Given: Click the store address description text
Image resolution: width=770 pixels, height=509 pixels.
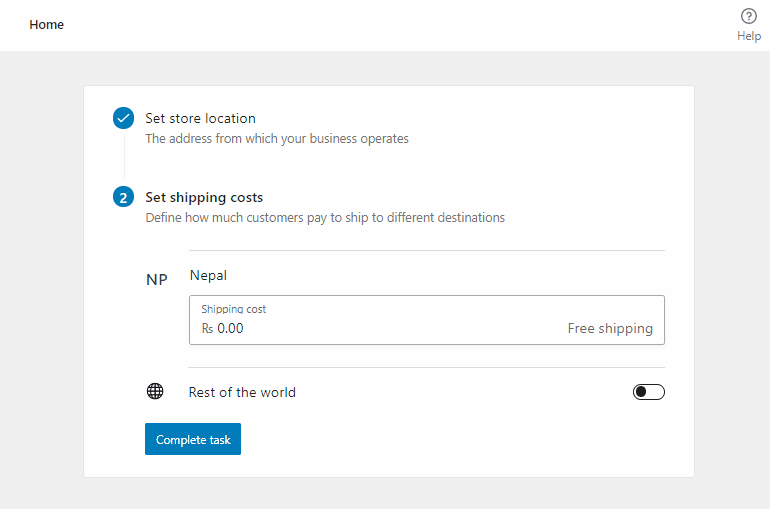Looking at the screenshot, I should pyautogui.click(x=277, y=139).
